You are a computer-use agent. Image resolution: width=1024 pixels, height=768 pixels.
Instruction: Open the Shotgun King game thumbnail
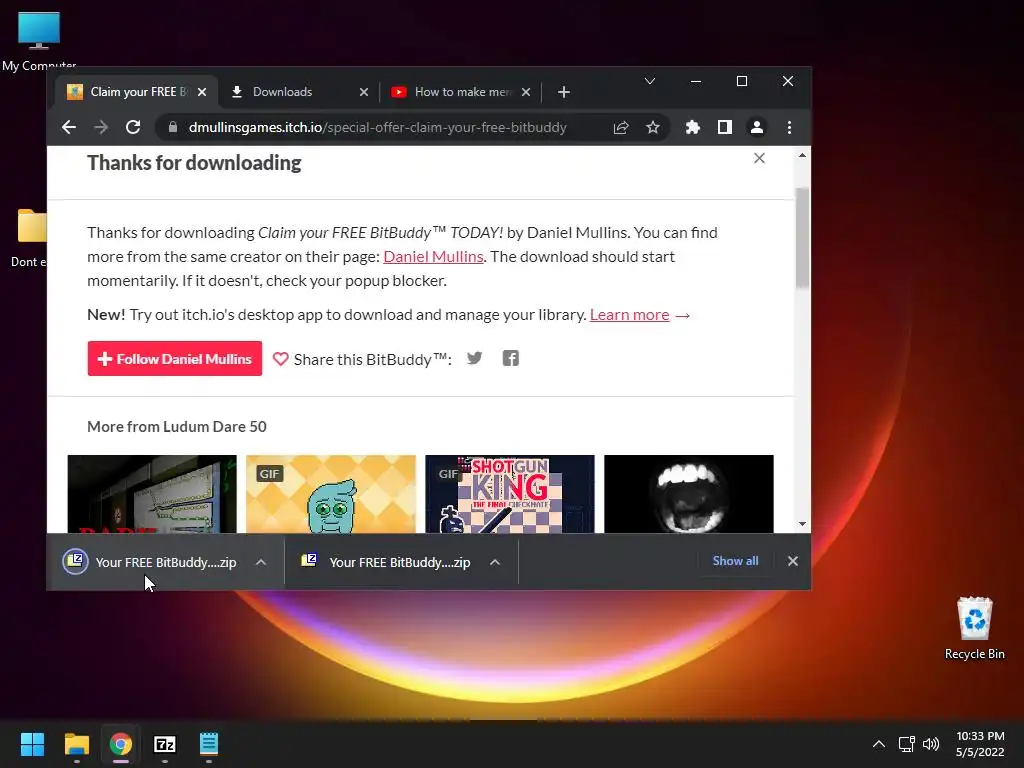pos(510,494)
